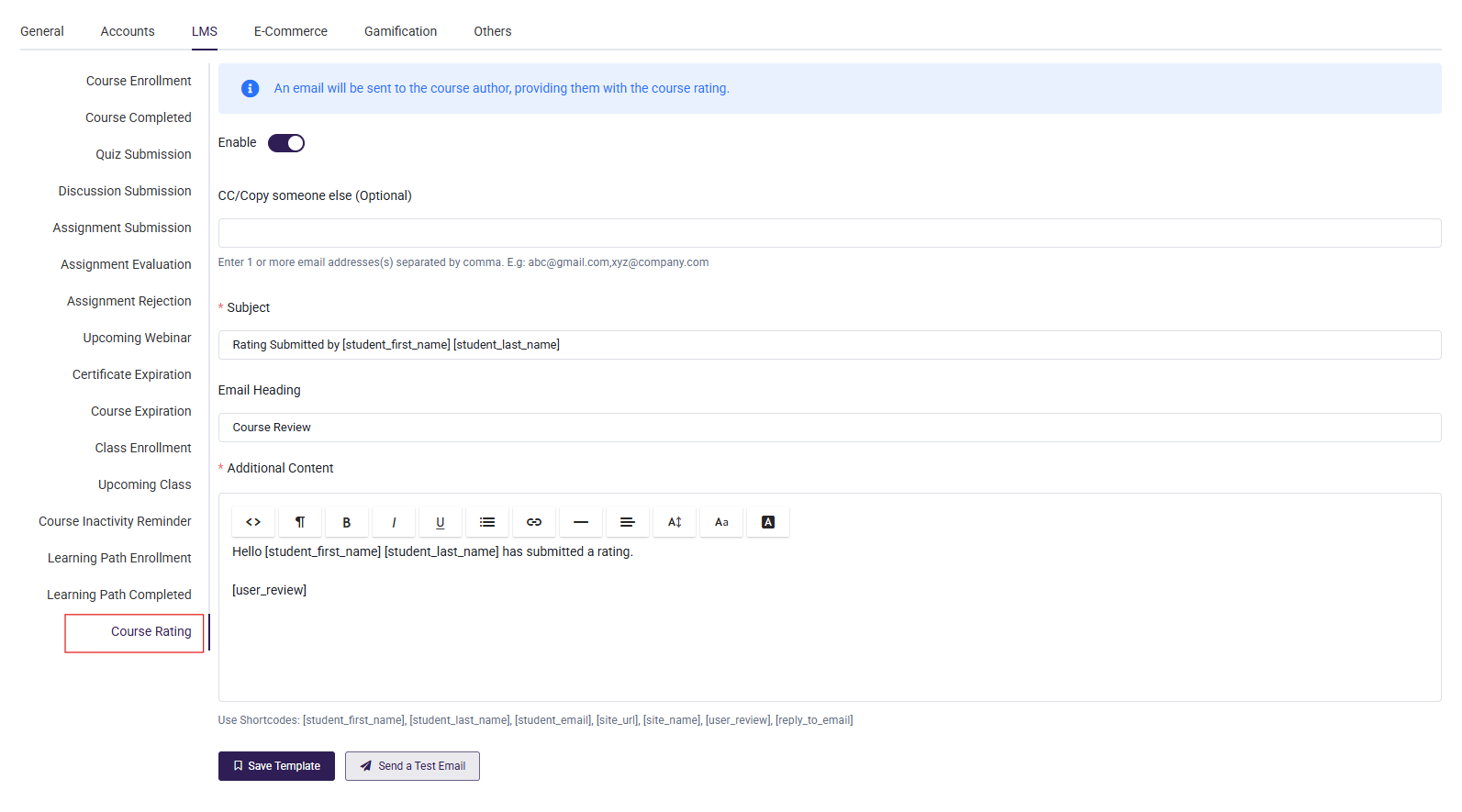
Task: Open the text color picker
Action: [768, 522]
